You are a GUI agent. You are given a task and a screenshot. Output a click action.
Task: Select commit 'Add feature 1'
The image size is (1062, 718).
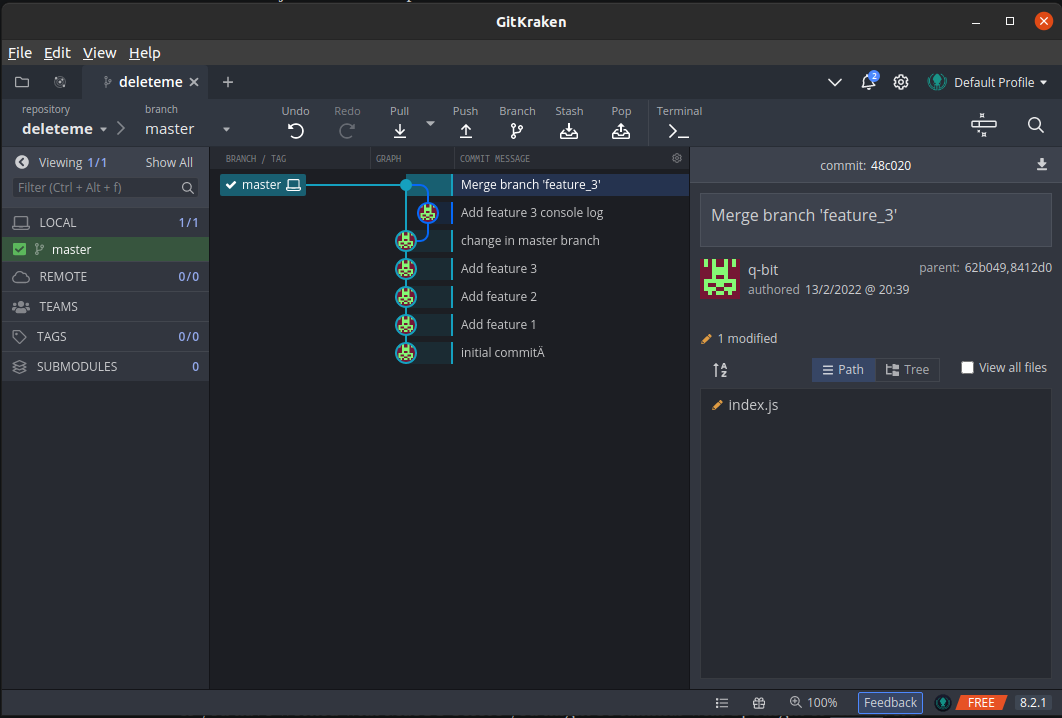[498, 324]
